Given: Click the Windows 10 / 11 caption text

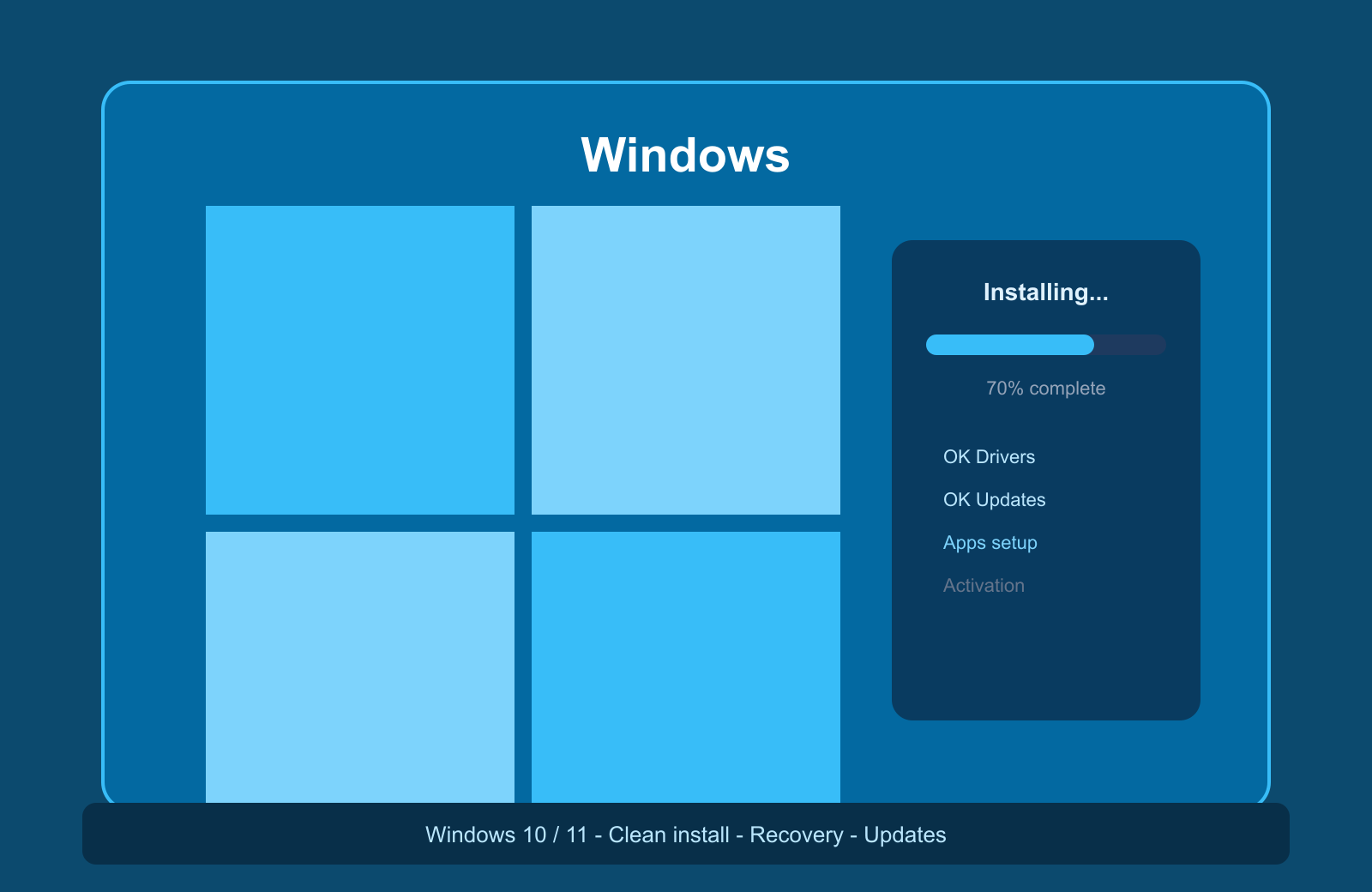Looking at the screenshot, I should (x=507, y=835).
